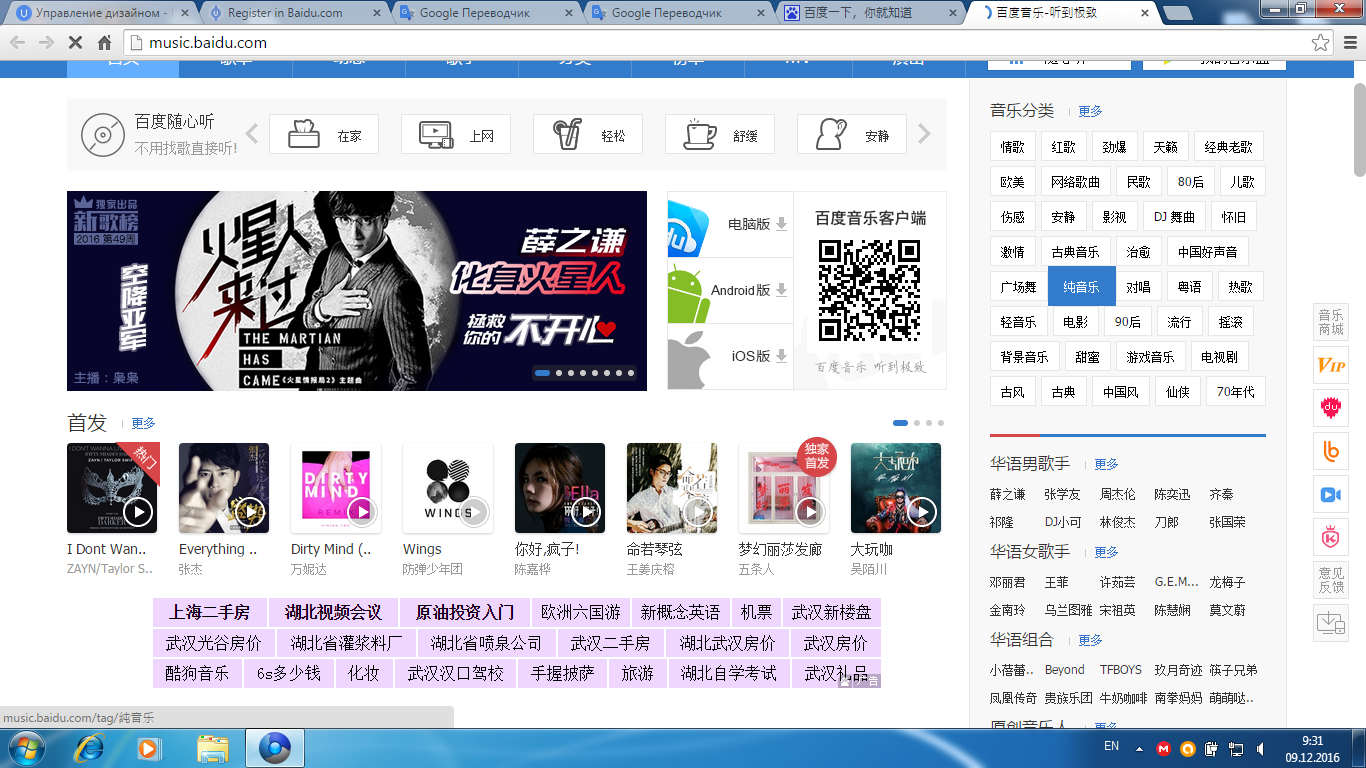Click the QR code image
The width and height of the screenshot is (1366, 768).
click(x=869, y=291)
